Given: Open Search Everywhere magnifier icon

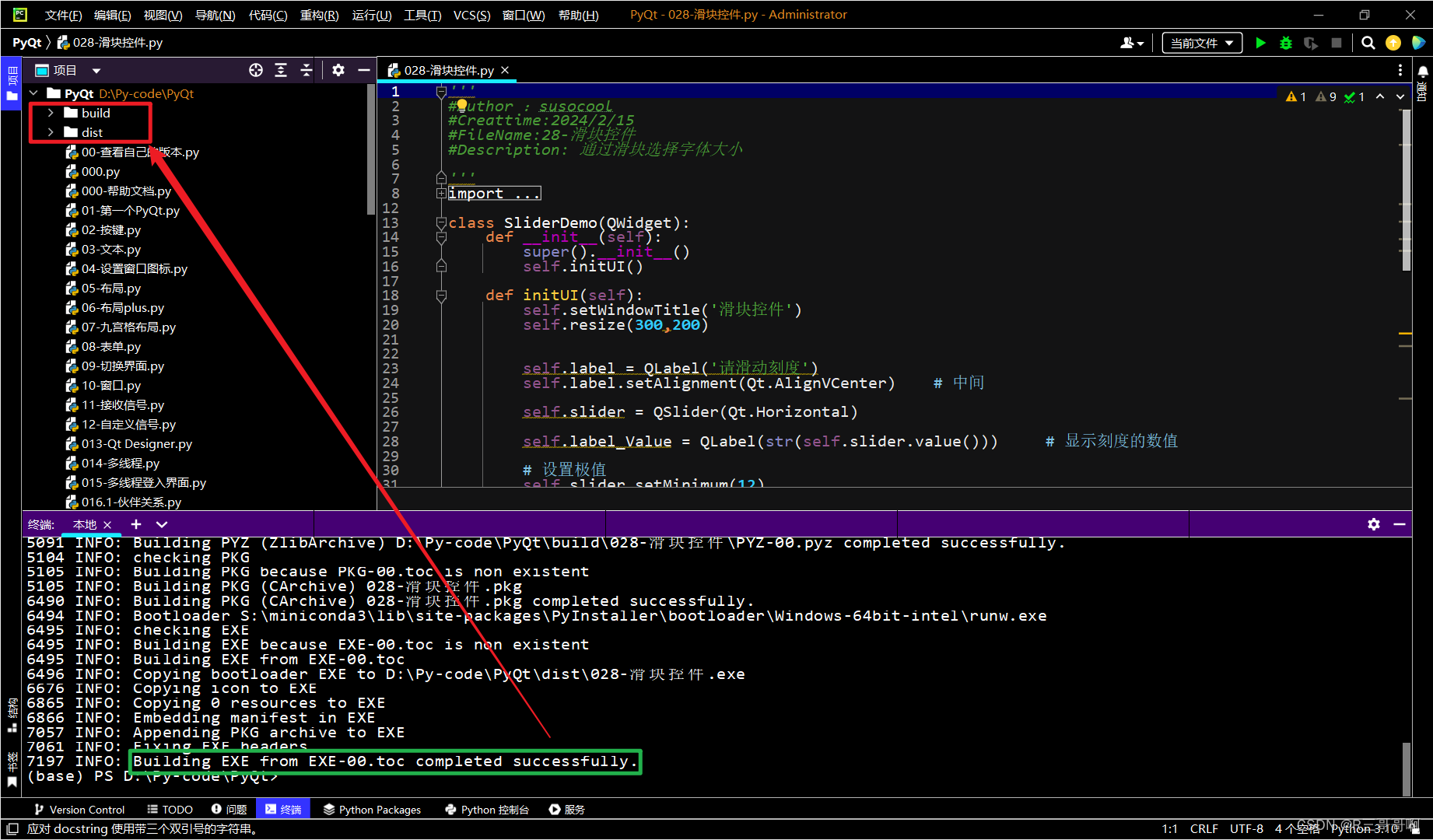Looking at the screenshot, I should 1368,43.
